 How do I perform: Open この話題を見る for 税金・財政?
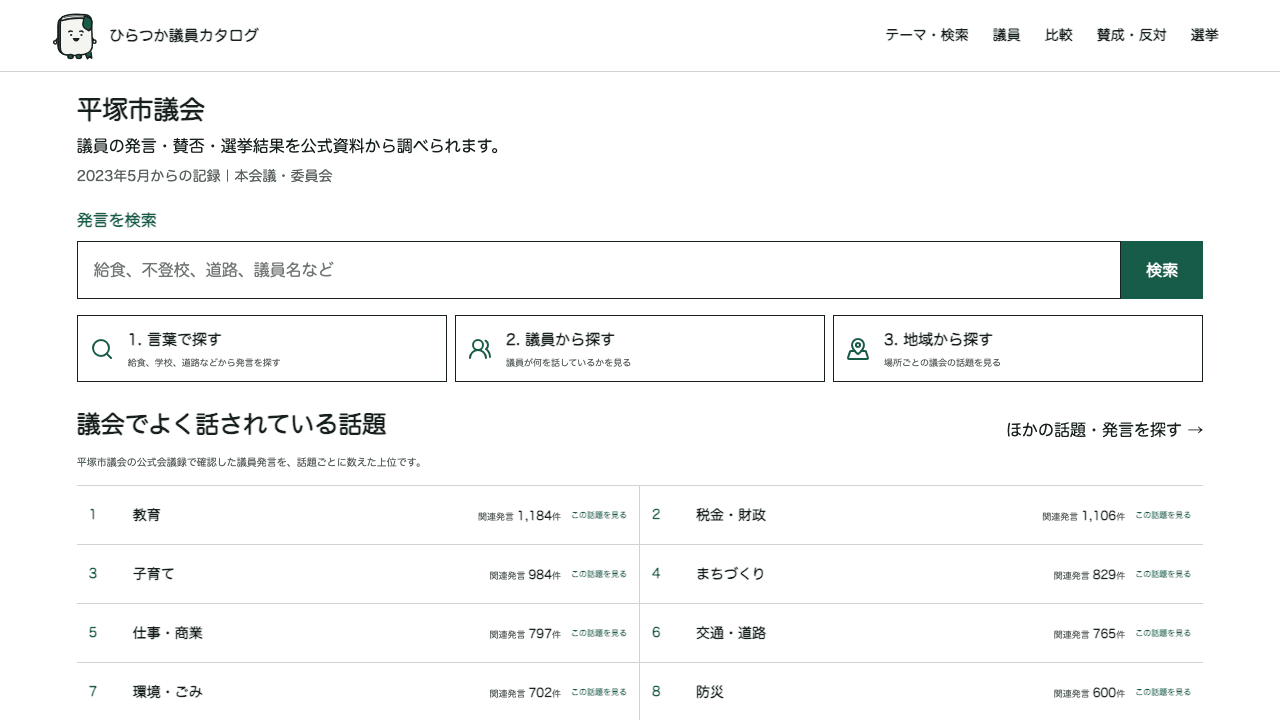pyautogui.click(x=1163, y=515)
